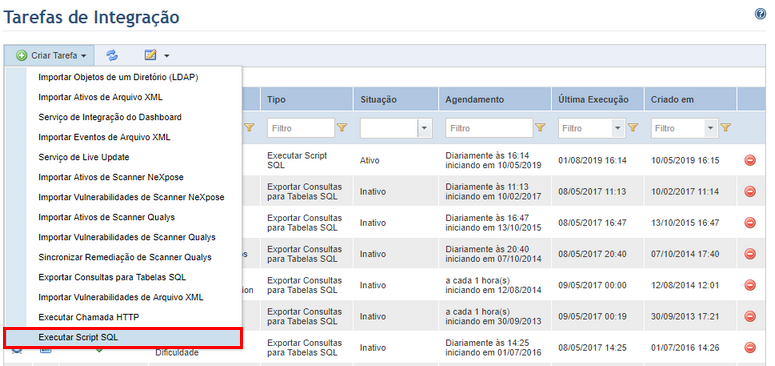Apply the Agendamento column filter funnel icon
The height and width of the screenshot is (366, 775).
tap(540, 128)
